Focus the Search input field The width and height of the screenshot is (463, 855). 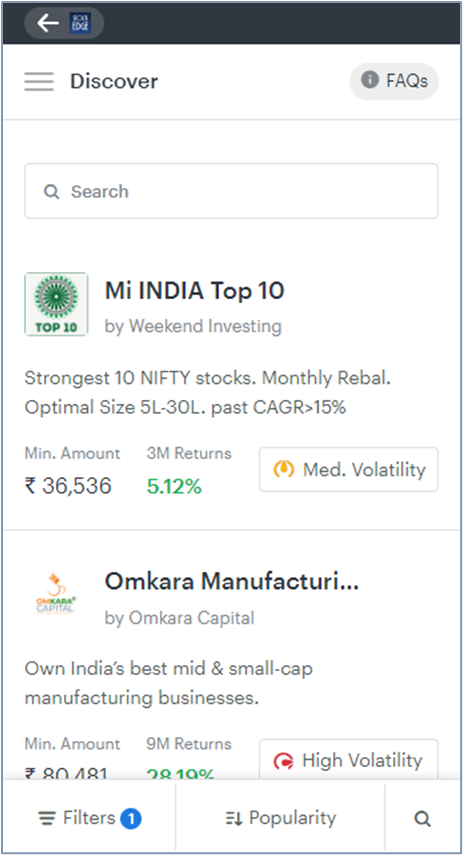tap(231, 191)
